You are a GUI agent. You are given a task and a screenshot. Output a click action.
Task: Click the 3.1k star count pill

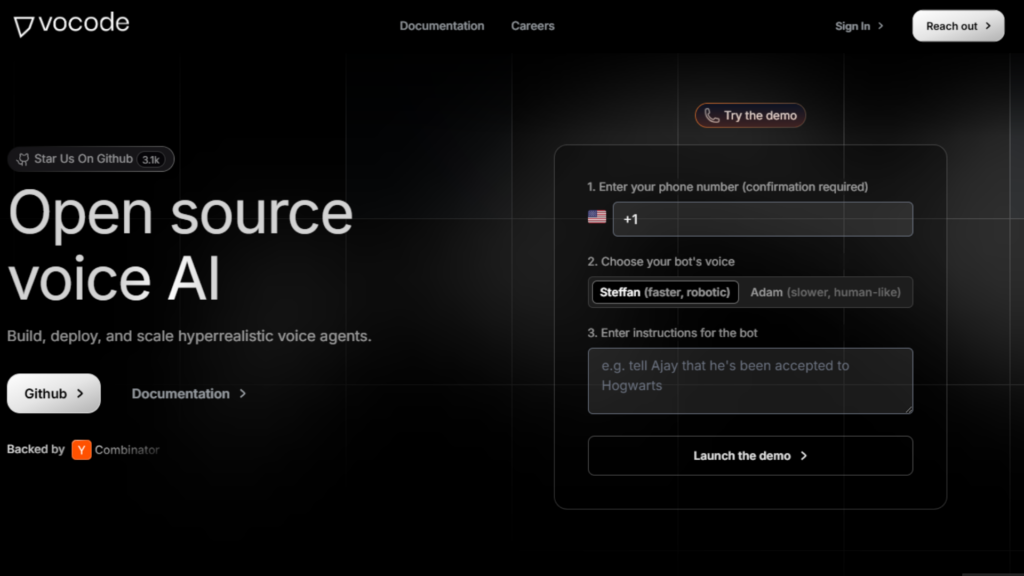pyautogui.click(x=151, y=159)
